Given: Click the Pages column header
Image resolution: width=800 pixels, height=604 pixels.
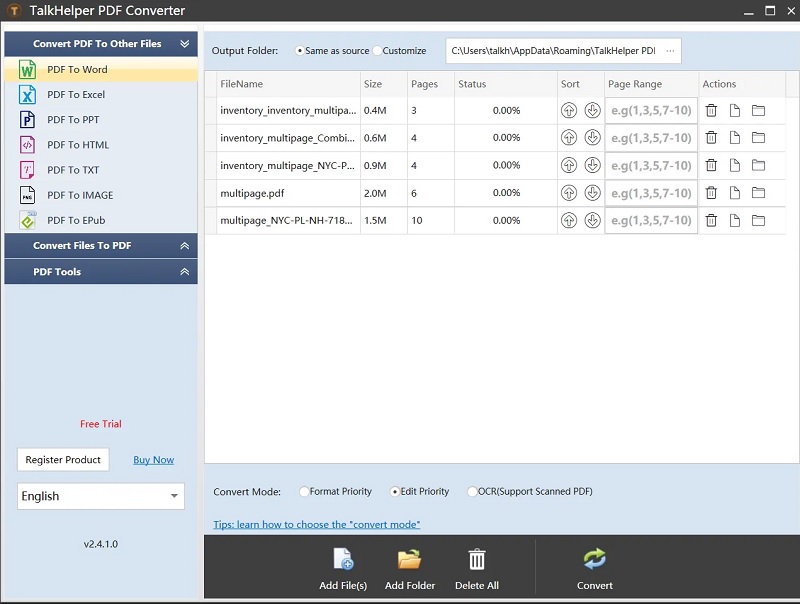Looking at the screenshot, I should click(x=431, y=84).
